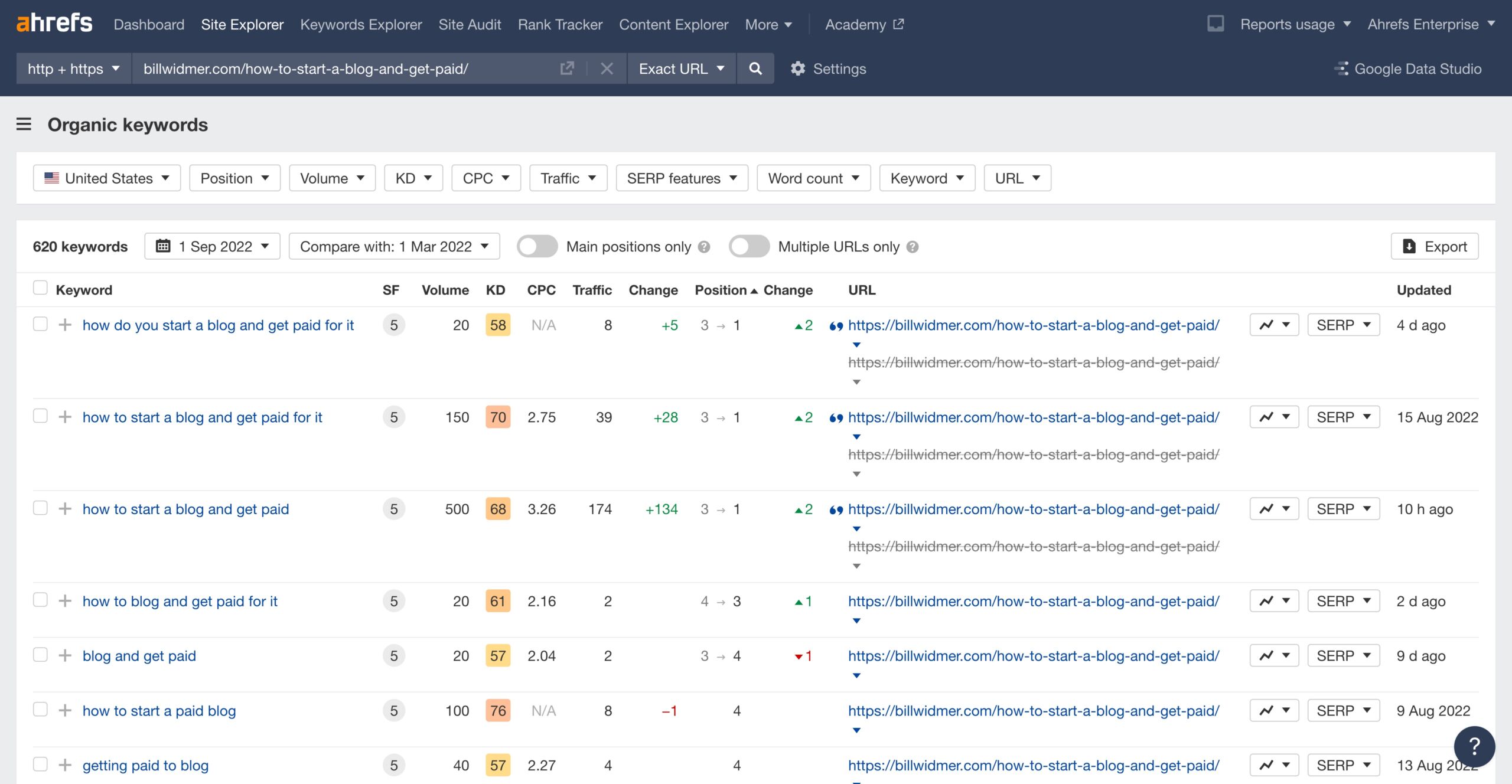Select the Dashboard menu item
The width and height of the screenshot is (1512, 784).
[x=149, y=24]
